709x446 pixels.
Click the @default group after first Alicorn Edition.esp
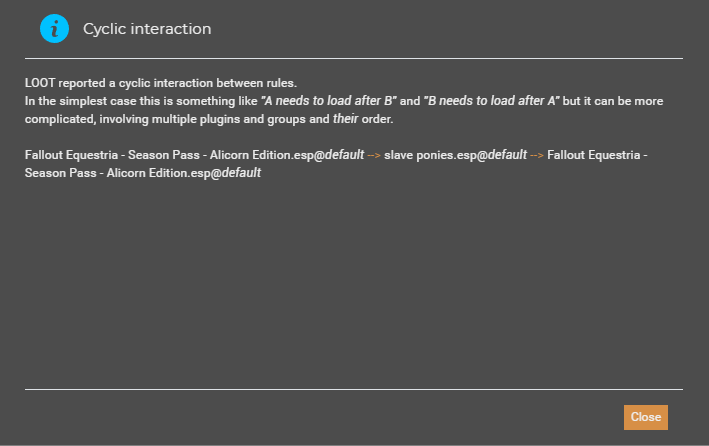(x=339, y=155)
